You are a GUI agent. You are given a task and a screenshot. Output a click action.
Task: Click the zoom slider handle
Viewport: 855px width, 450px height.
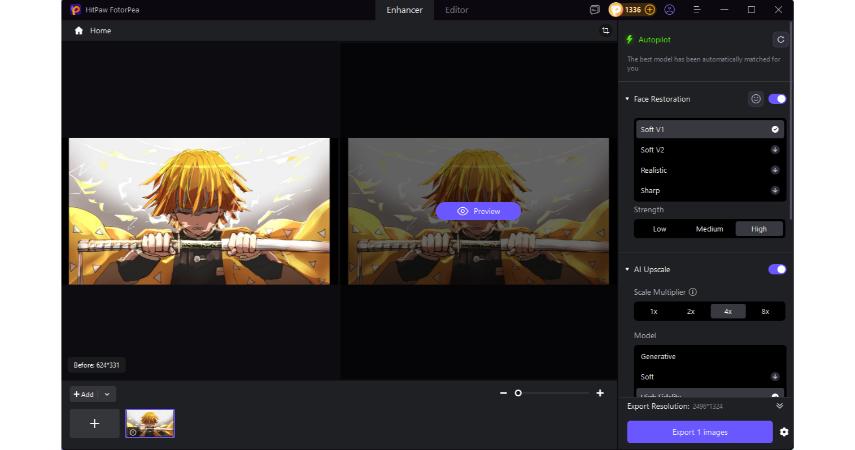click(x=518, y=393)
